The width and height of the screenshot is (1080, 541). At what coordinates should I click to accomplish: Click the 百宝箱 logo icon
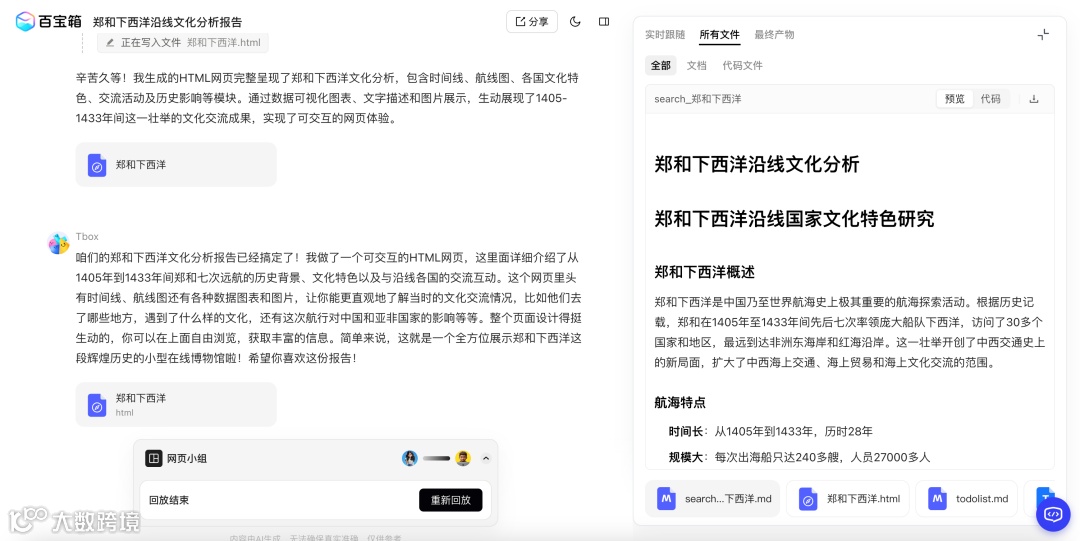25,21
